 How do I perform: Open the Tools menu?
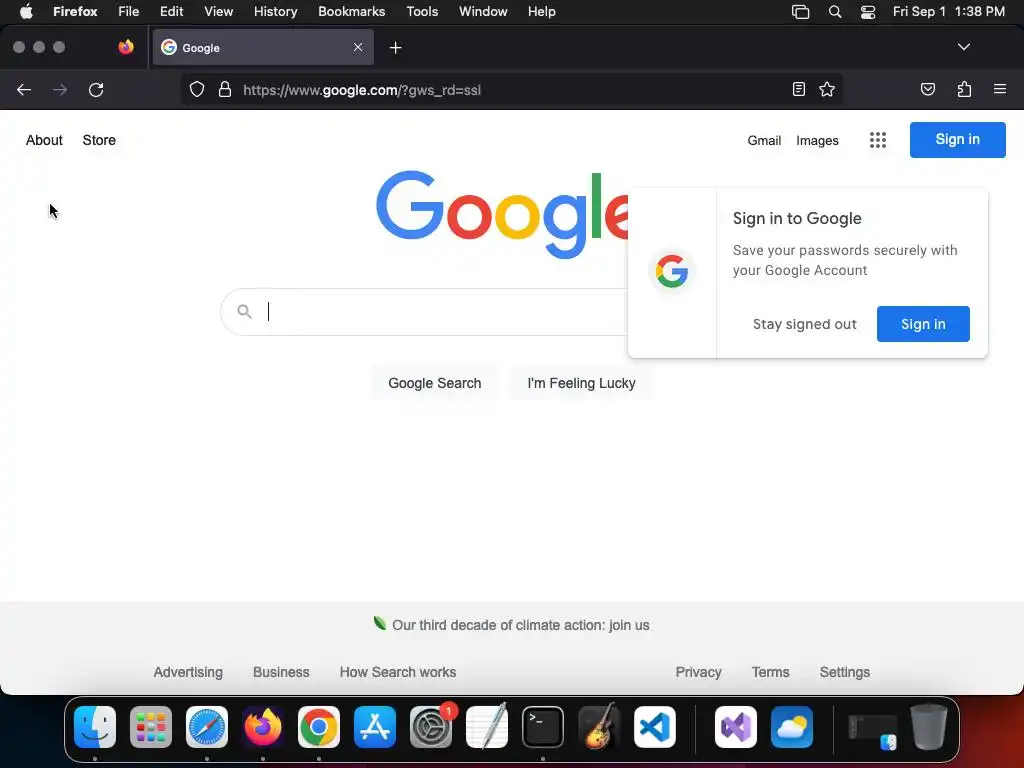click(x=422, y=11)
